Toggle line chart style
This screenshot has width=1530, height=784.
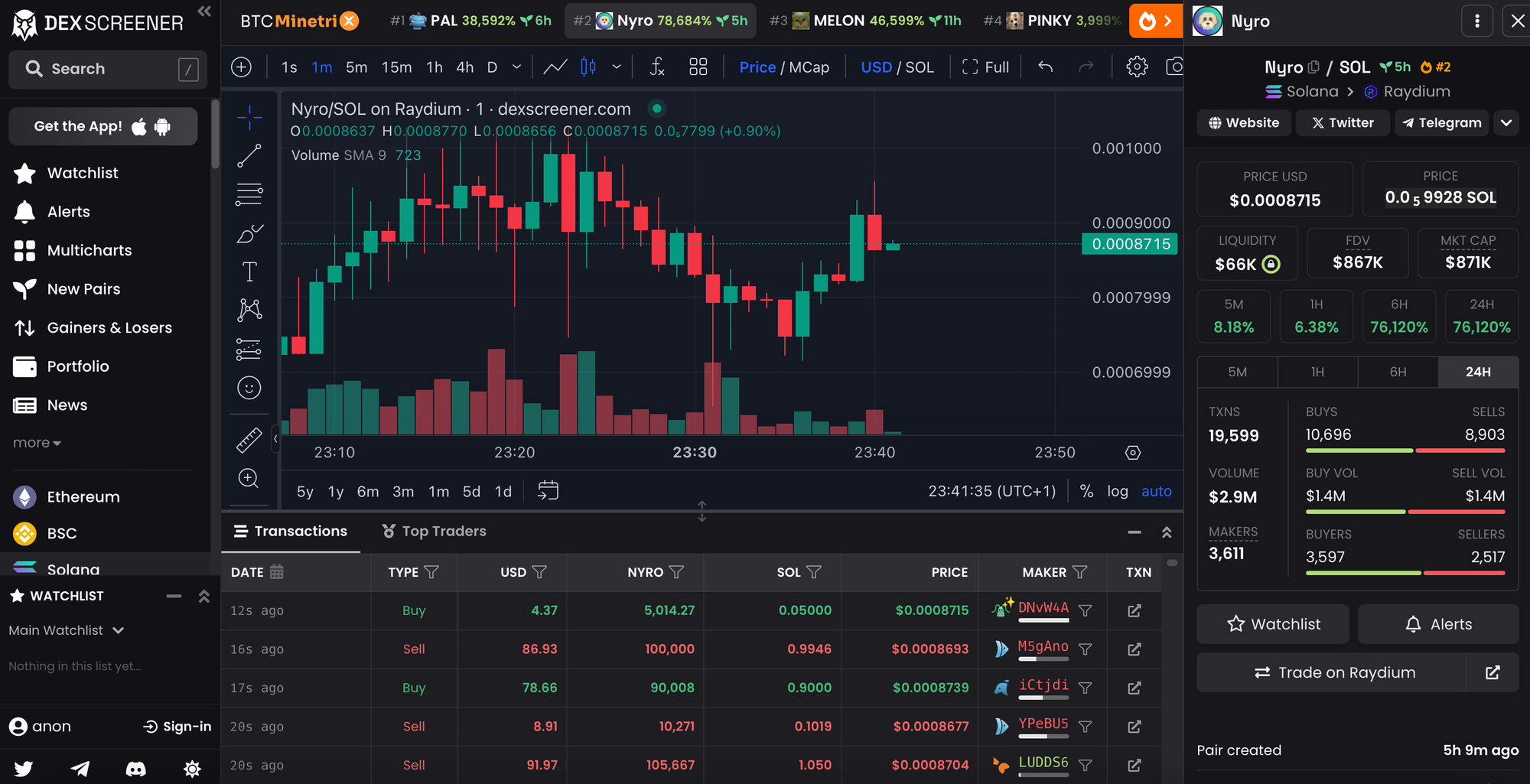[x=555, y=67]
